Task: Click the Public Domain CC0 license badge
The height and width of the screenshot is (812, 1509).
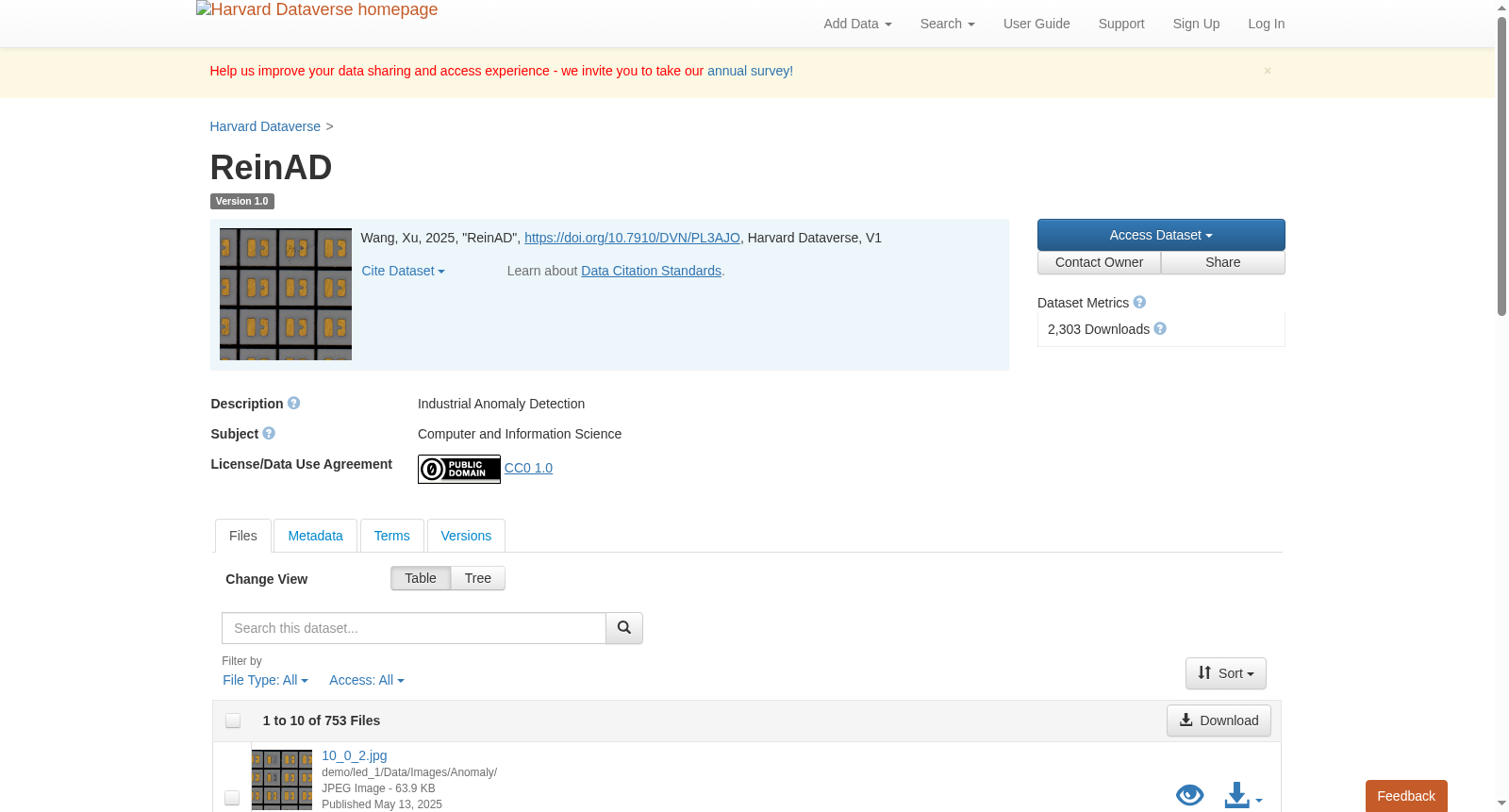Action: [459, 469]
